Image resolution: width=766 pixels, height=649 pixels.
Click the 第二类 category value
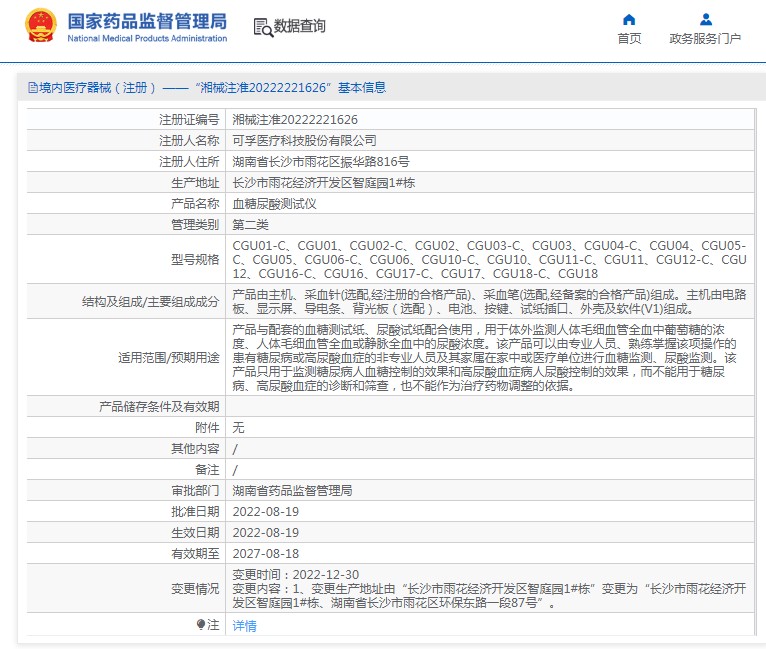251,225
